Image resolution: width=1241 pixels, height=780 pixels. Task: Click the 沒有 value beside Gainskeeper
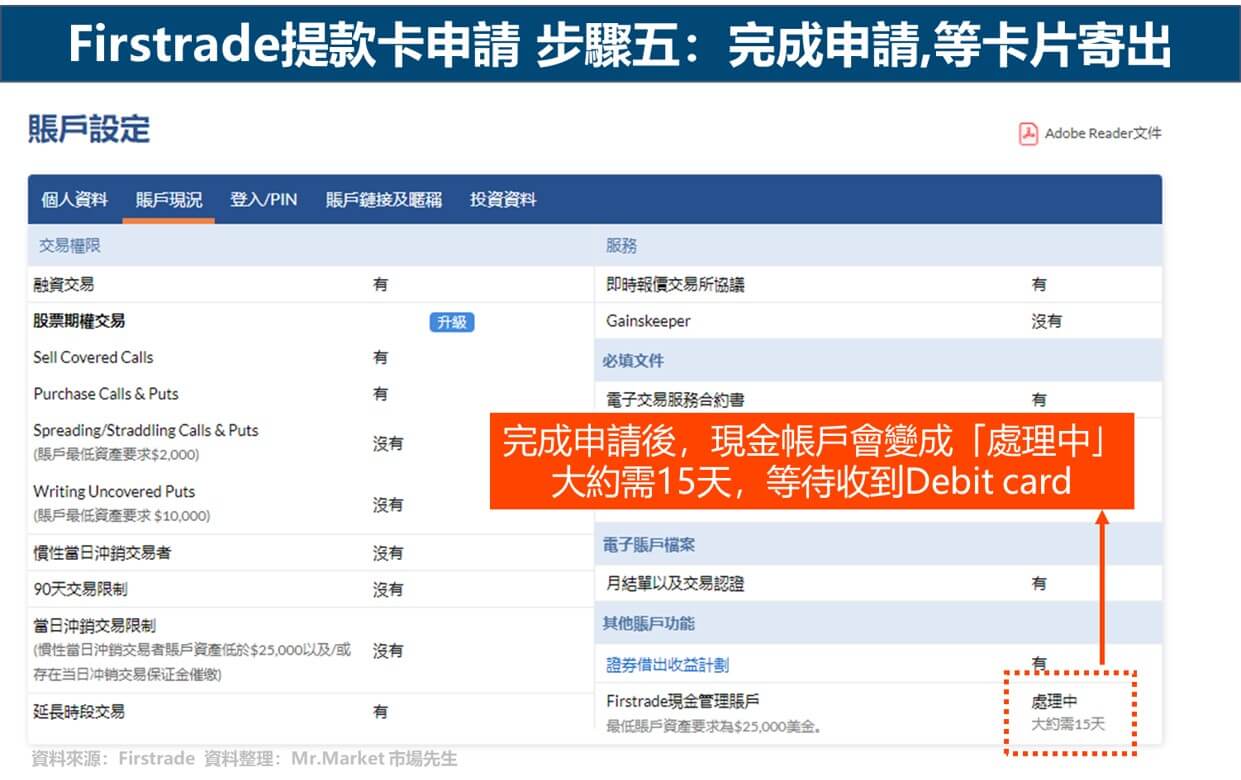click(1047, 321)
